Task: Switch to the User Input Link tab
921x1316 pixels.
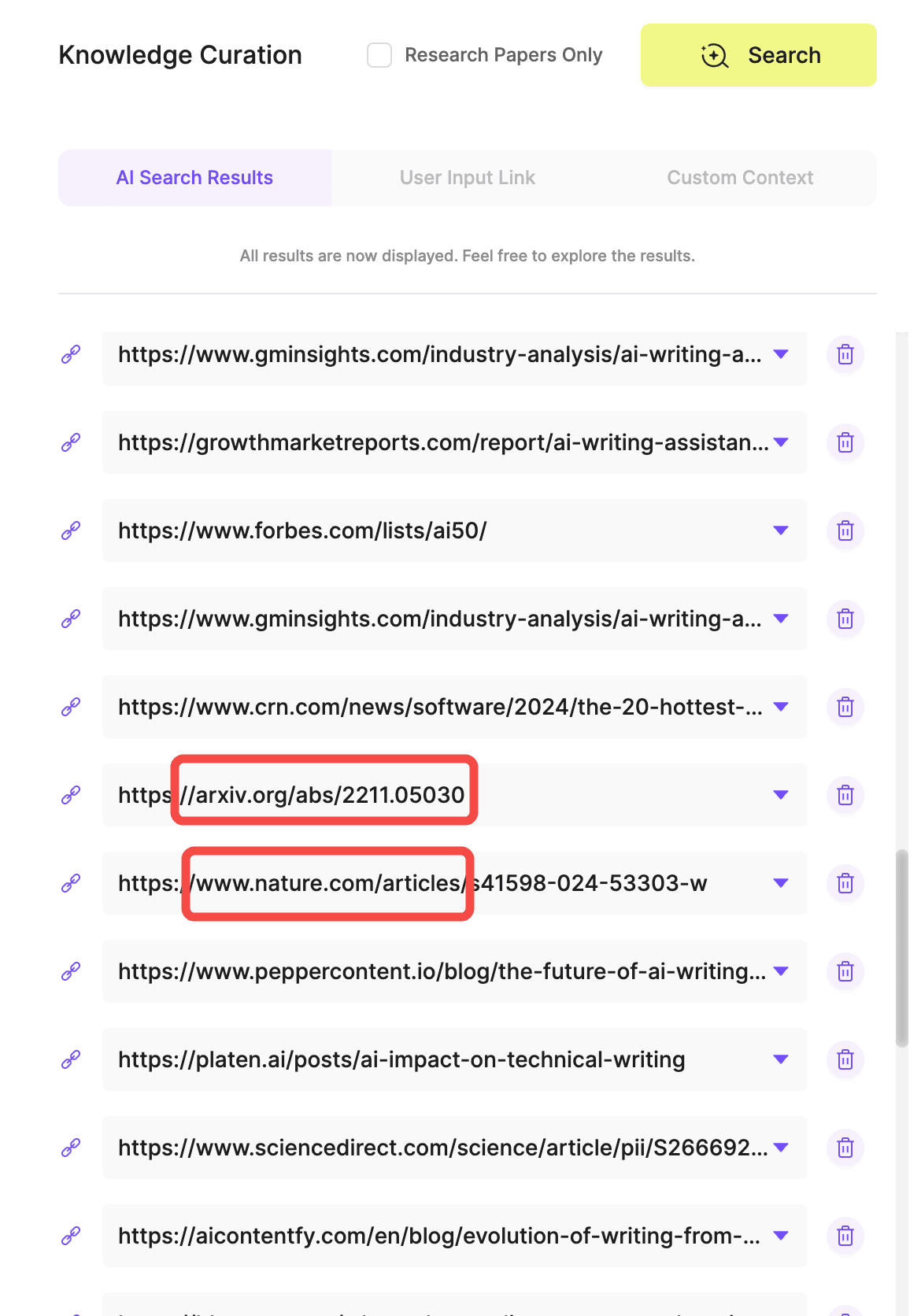Action: click(467, 178)
